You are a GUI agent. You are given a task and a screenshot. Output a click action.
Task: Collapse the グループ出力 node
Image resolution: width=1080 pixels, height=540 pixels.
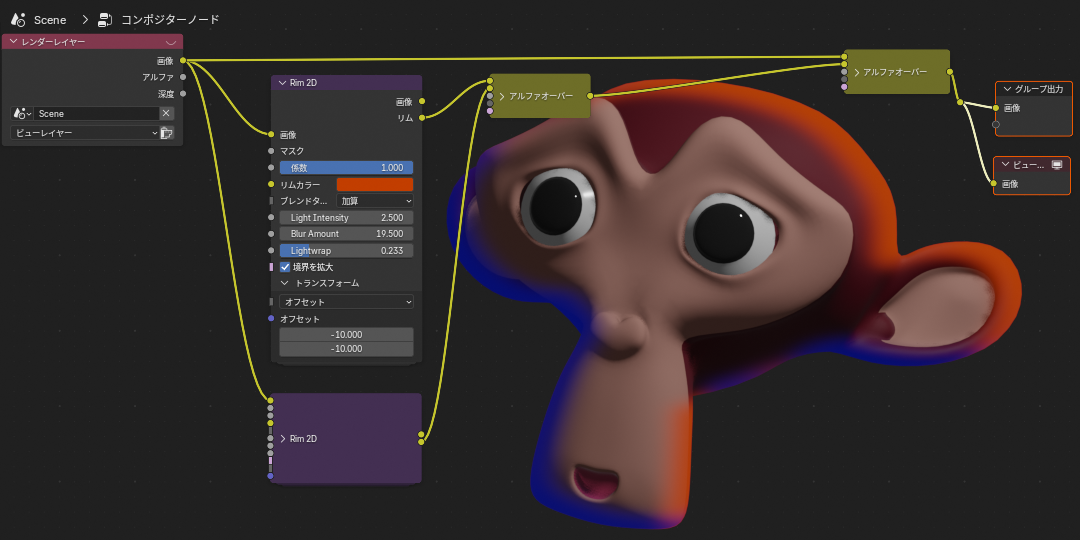tap(1007, 89)
